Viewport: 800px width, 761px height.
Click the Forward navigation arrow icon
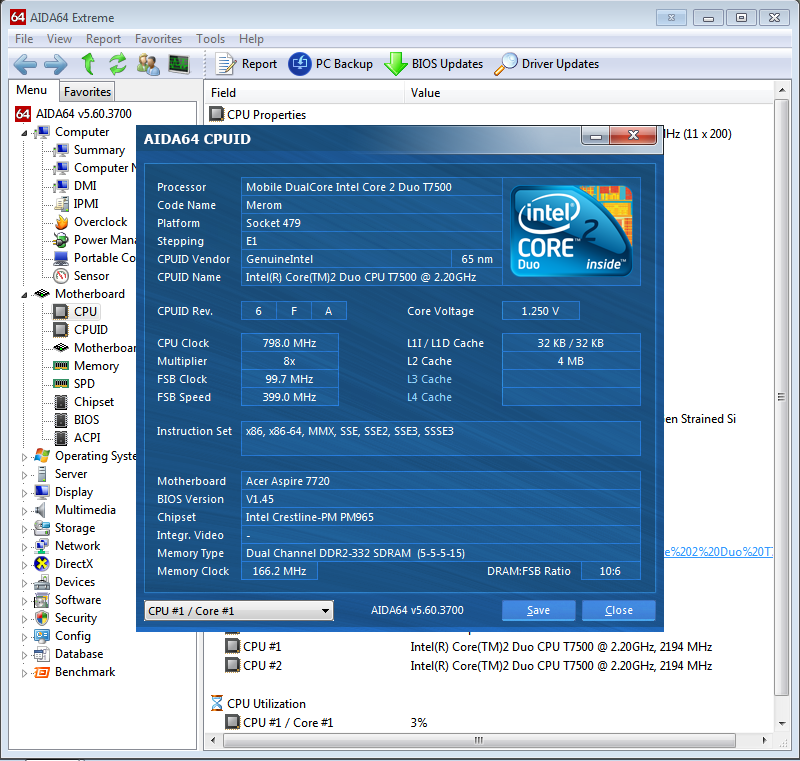56,64
